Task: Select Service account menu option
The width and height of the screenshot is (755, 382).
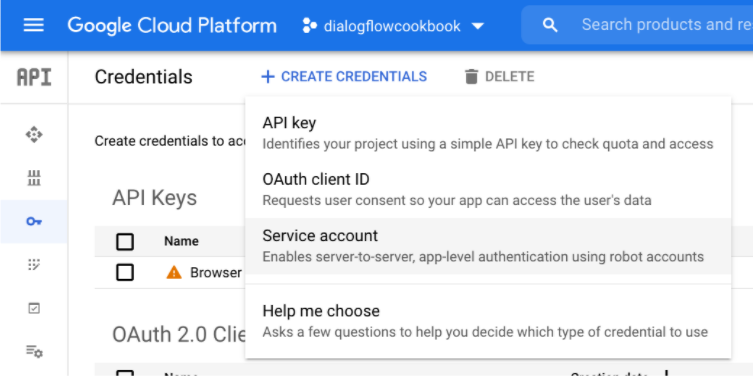Action: coord(488,246)
